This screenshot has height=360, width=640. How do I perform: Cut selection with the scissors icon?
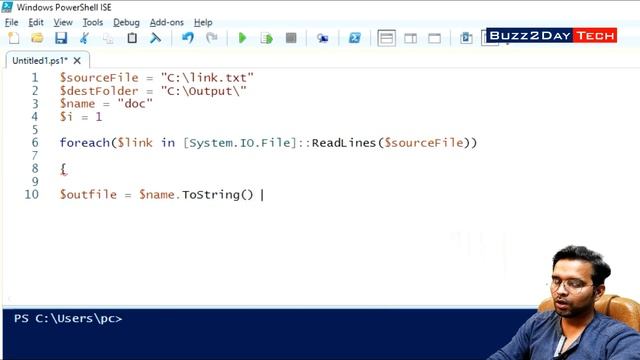click(84, 38)
